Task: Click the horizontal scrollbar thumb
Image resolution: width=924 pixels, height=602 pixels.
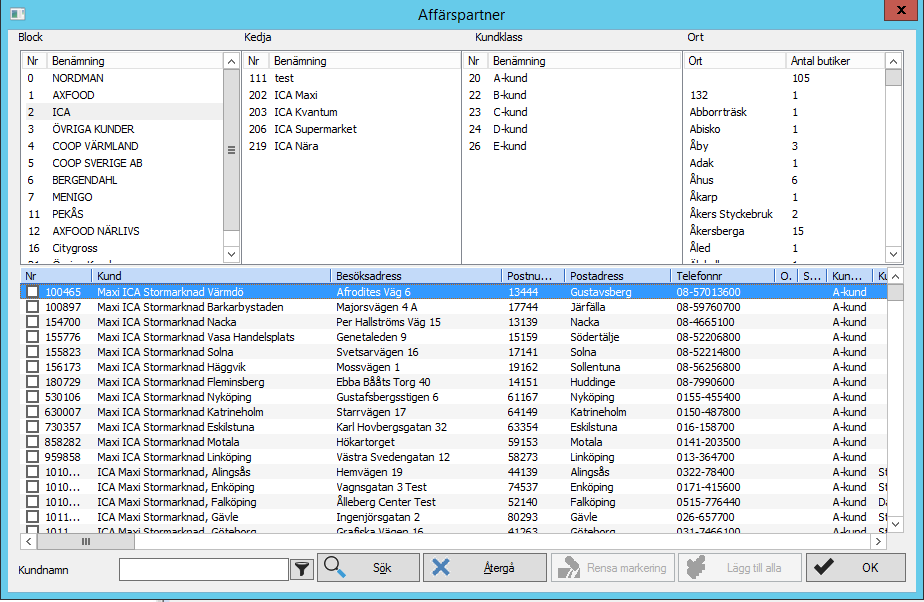Action: (86, 541)
